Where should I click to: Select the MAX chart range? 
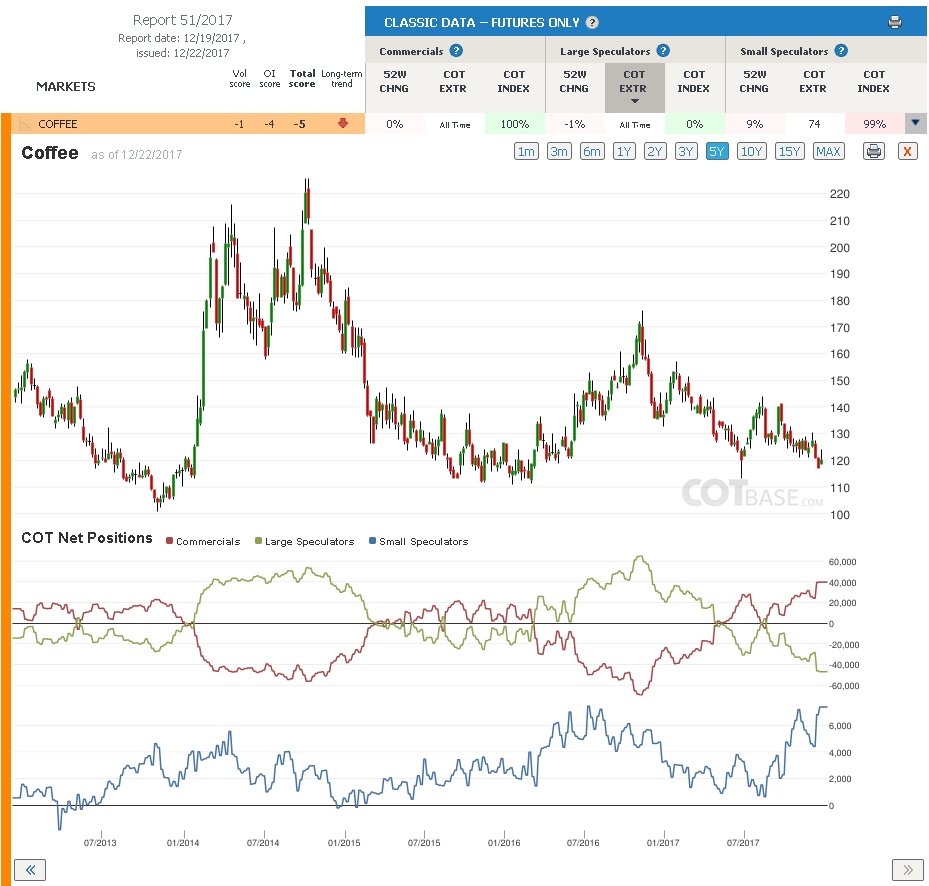(828, 151)
